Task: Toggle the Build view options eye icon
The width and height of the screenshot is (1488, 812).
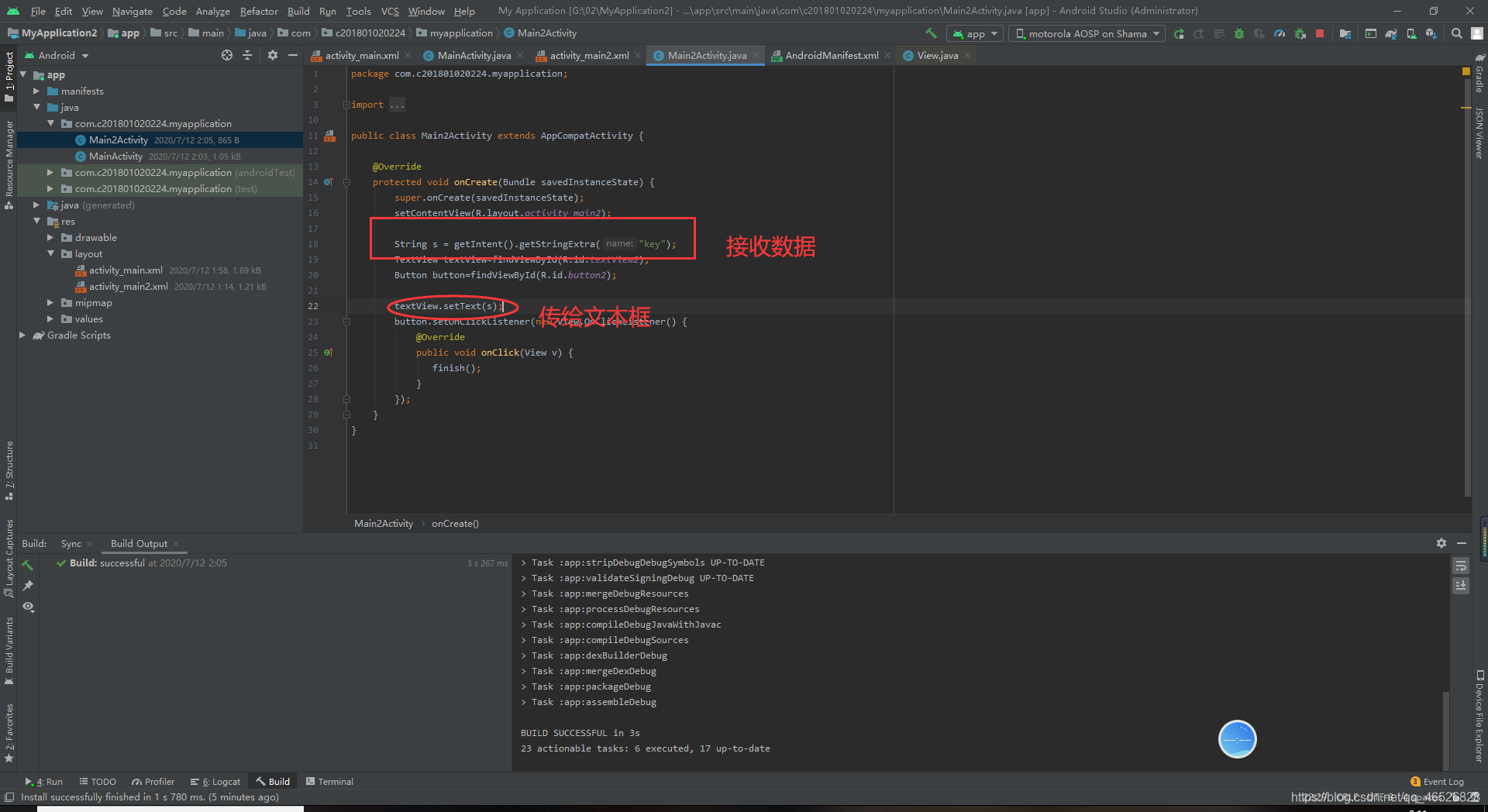Action: [28, 607]
